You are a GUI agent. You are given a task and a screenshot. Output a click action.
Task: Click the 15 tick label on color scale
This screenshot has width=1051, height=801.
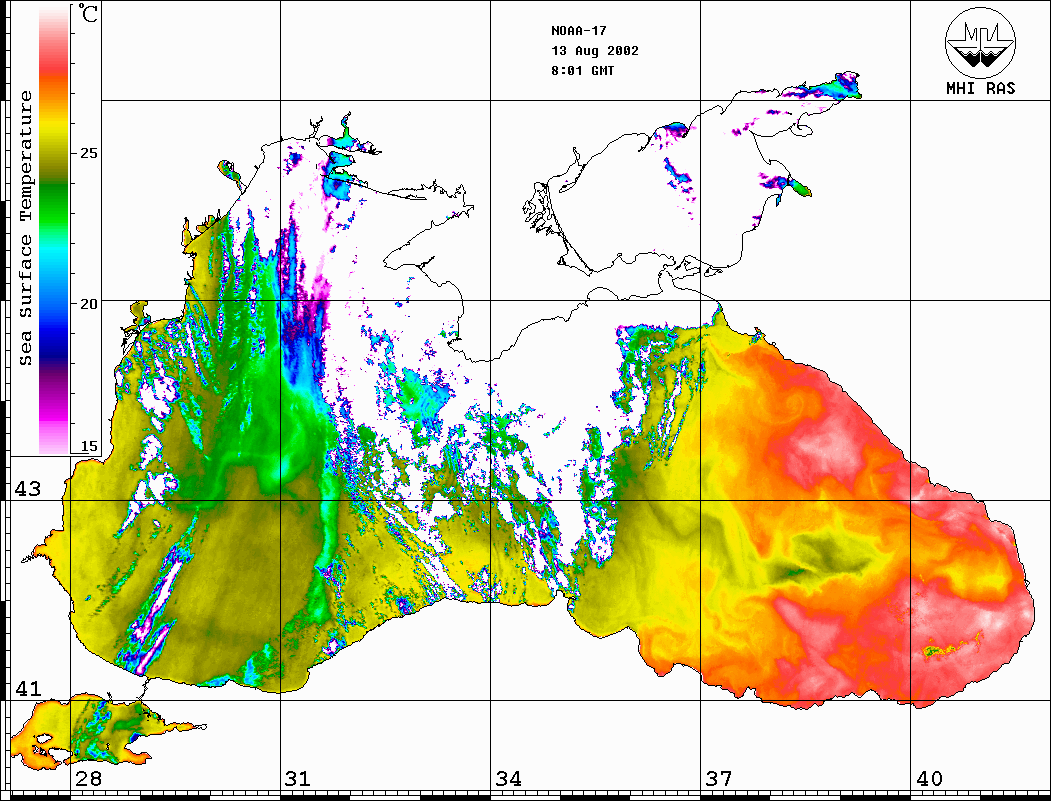point(88,447)
